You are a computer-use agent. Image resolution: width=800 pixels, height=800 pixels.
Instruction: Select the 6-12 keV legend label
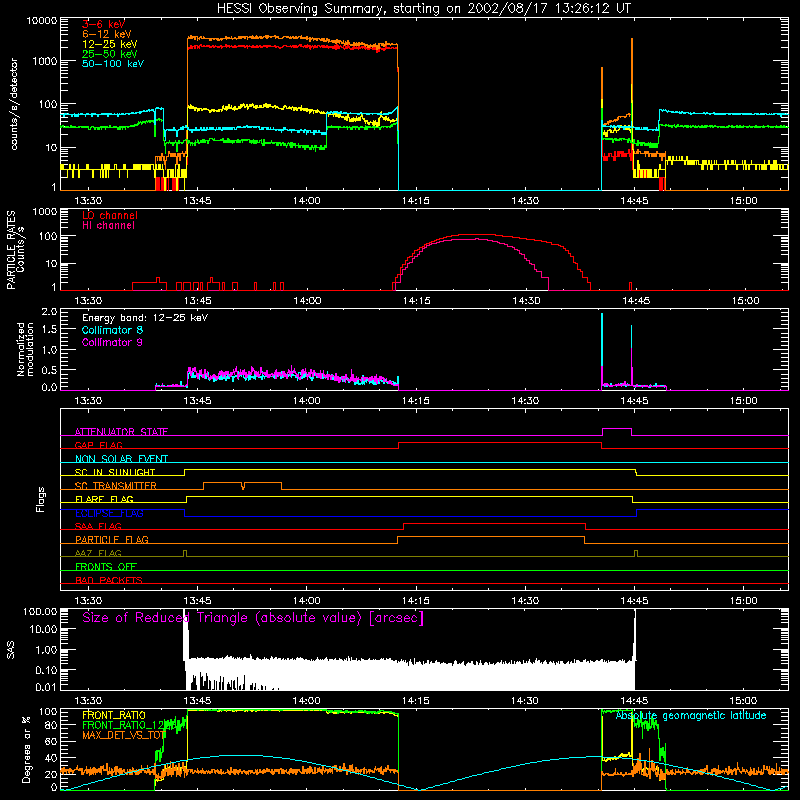tap(107, 34)
